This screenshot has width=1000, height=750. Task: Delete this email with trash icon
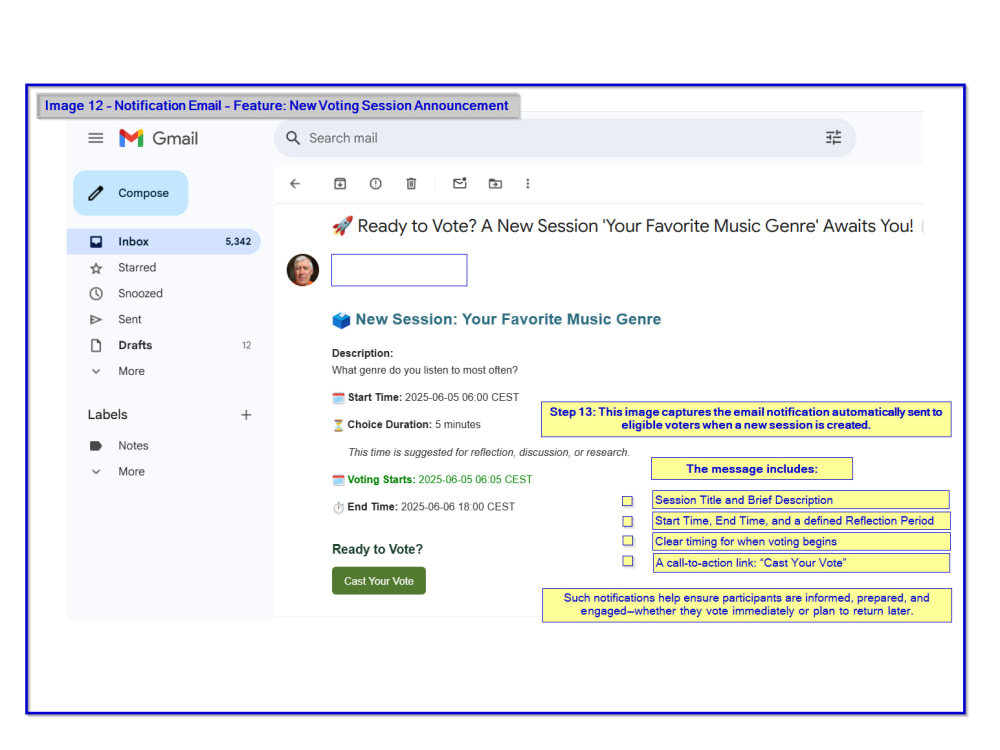pyautogui.click(x=411, y=184)
